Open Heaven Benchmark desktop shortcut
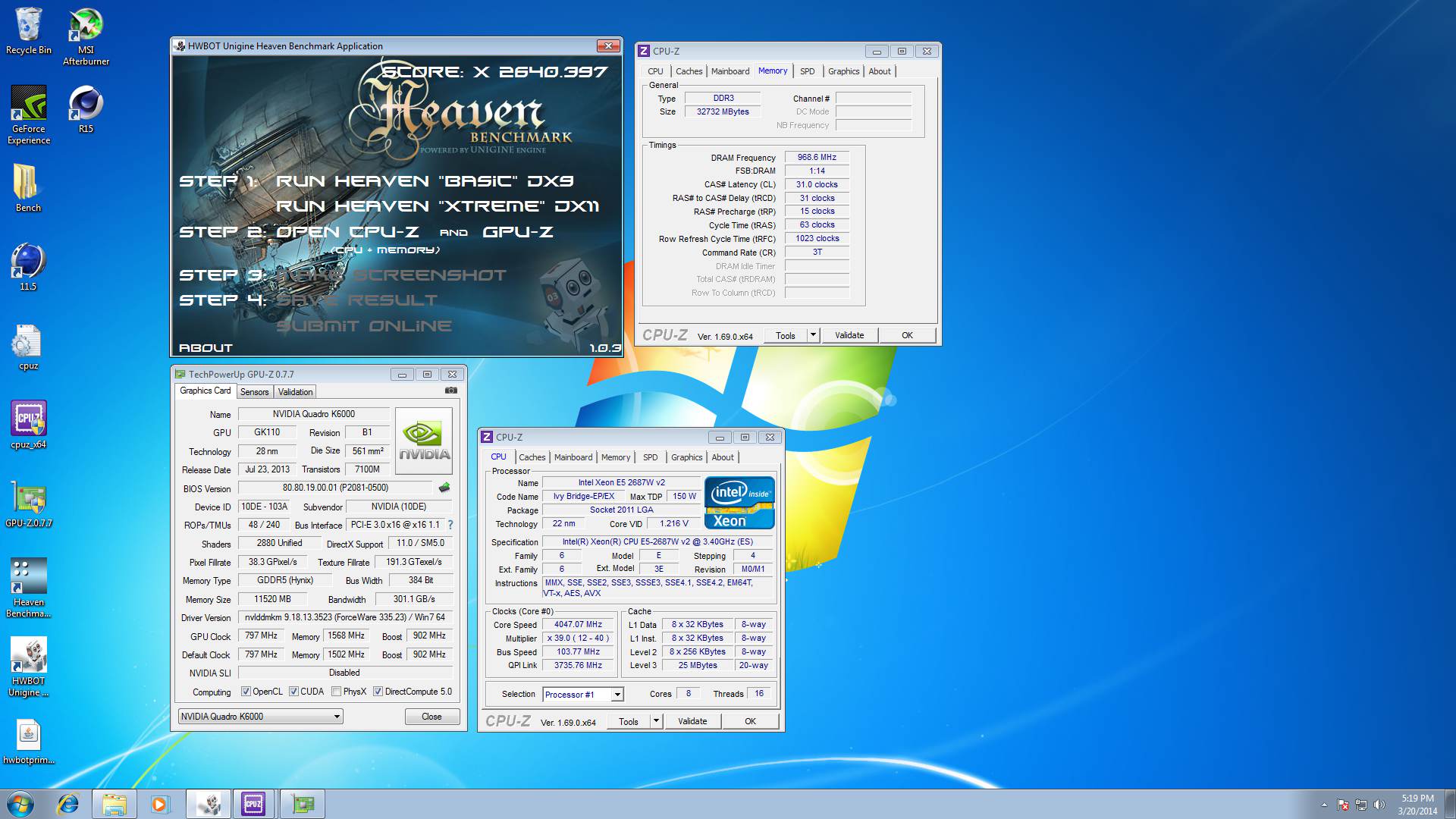This screenshot has width=1456, height=819. click(29, 588)
